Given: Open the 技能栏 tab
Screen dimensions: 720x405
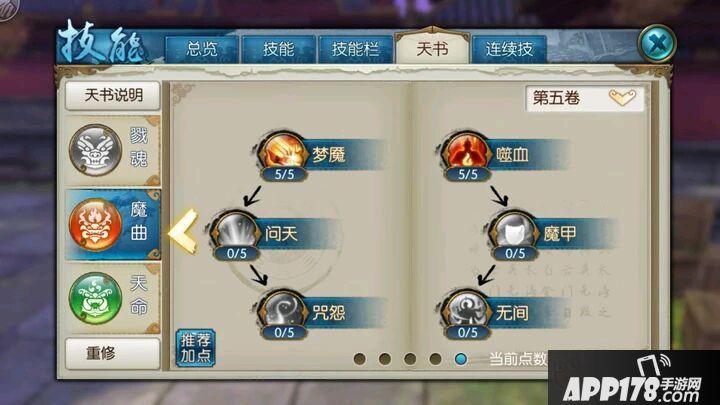Looking at the screenshot, I should pyautogui.click(x=355, y=49).
